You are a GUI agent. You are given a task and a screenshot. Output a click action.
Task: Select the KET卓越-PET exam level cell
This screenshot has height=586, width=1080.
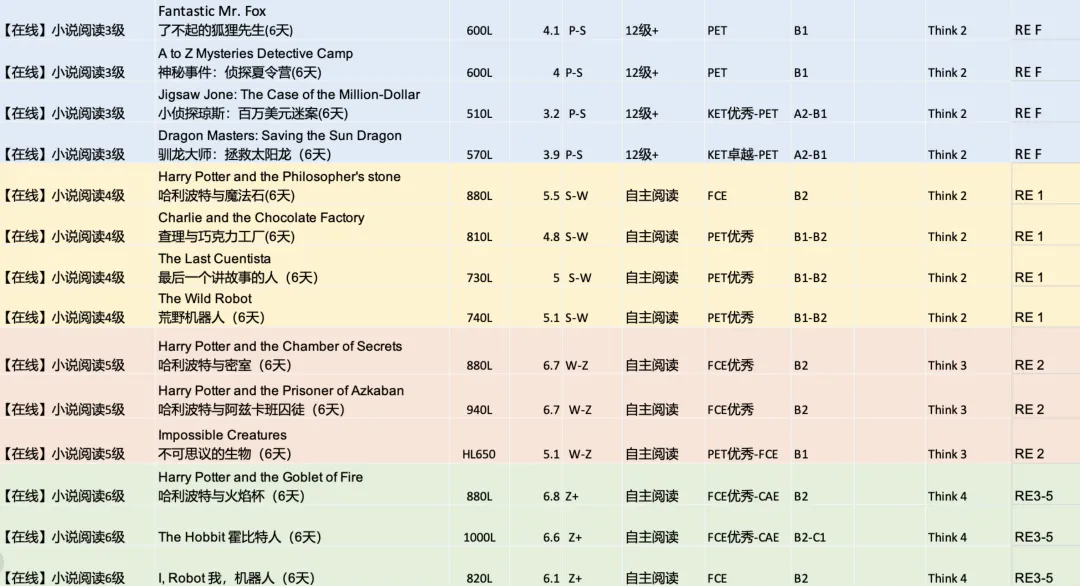[x=742, y=155]
